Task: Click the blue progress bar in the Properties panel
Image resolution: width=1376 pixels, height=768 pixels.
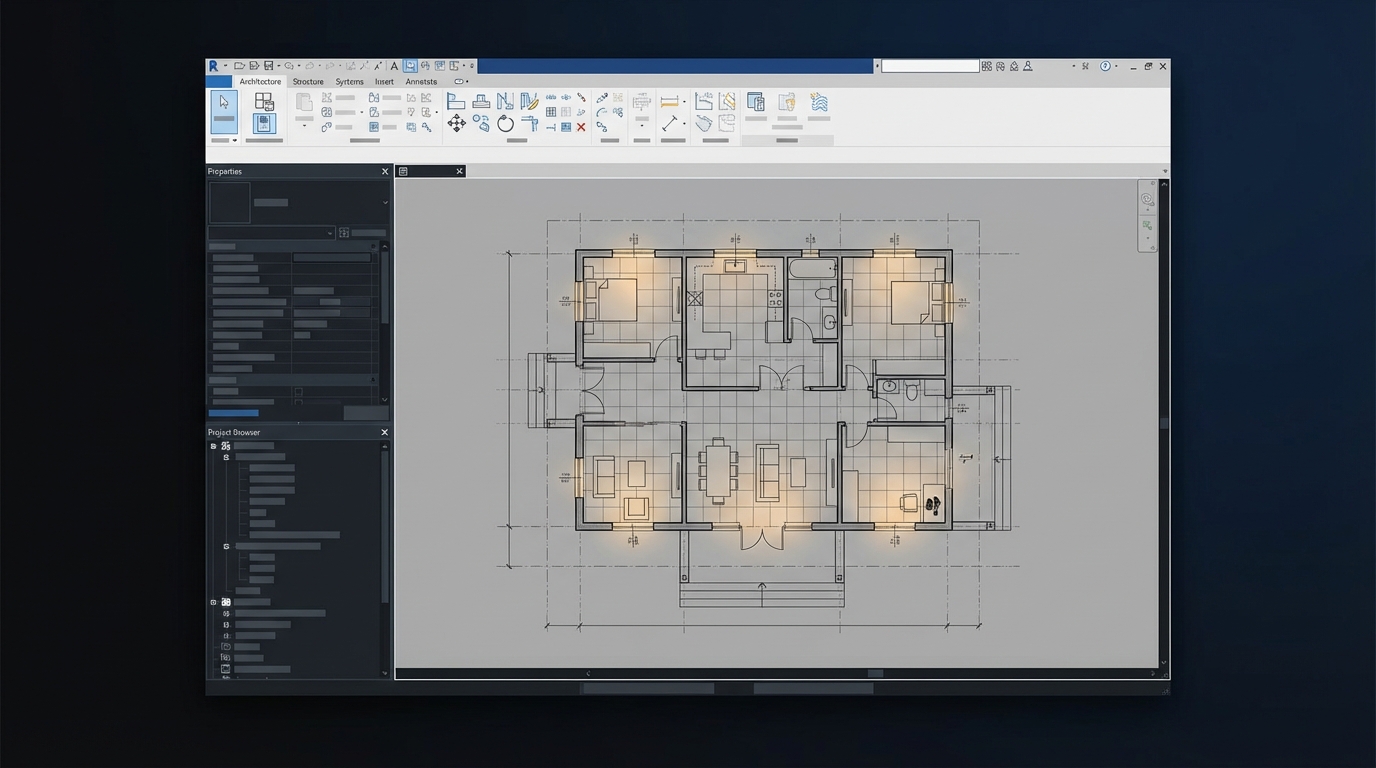Action: (x=232, y=412)
